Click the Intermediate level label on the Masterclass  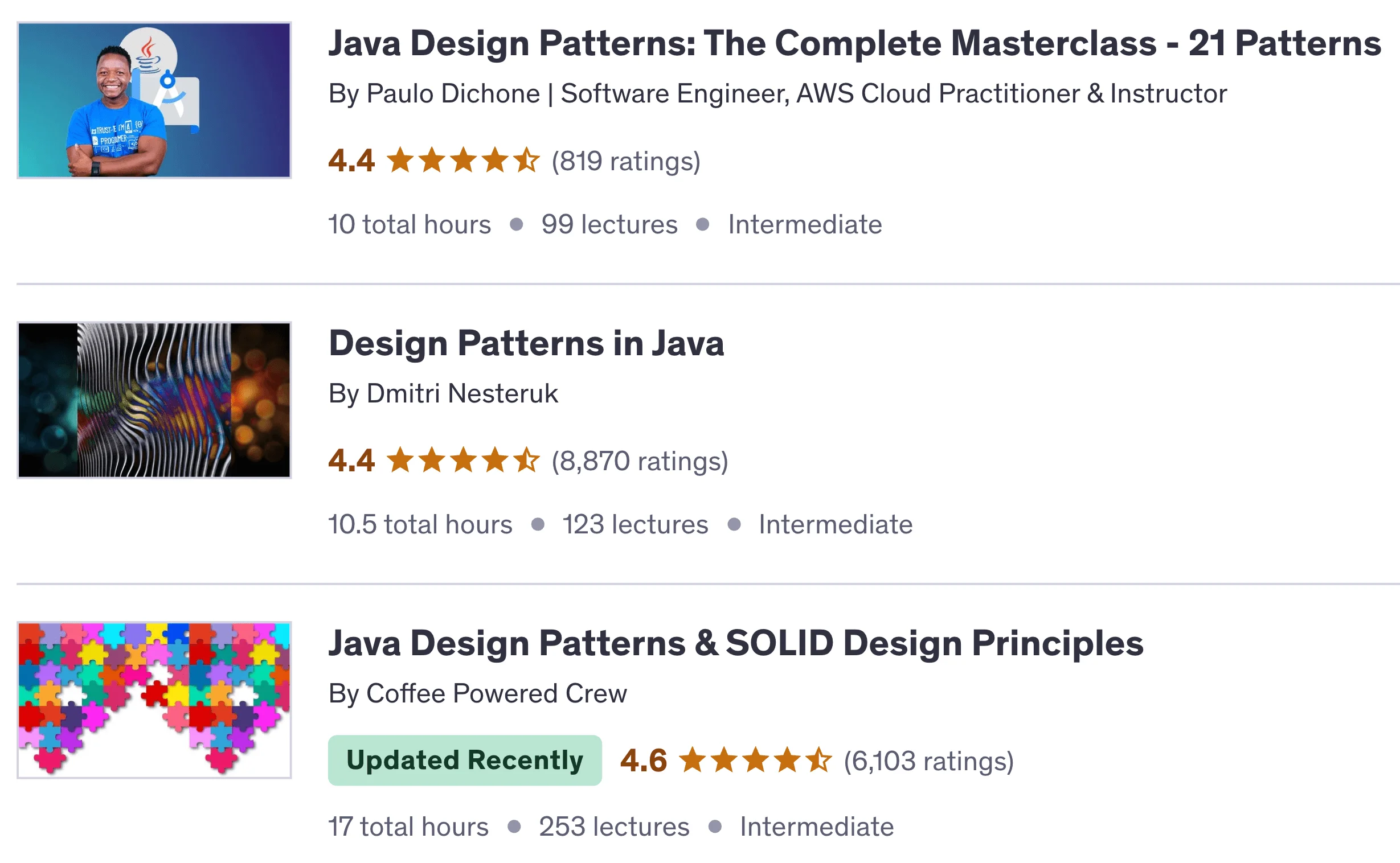(x=804, y=224)
